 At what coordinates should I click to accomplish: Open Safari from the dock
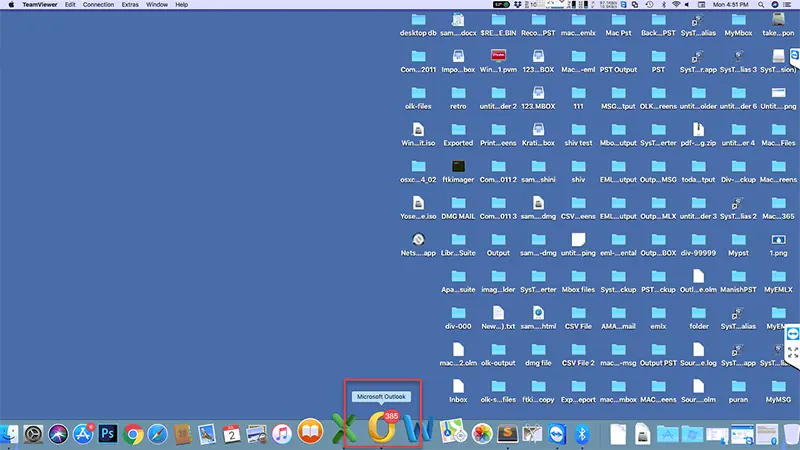pos(158,434)
